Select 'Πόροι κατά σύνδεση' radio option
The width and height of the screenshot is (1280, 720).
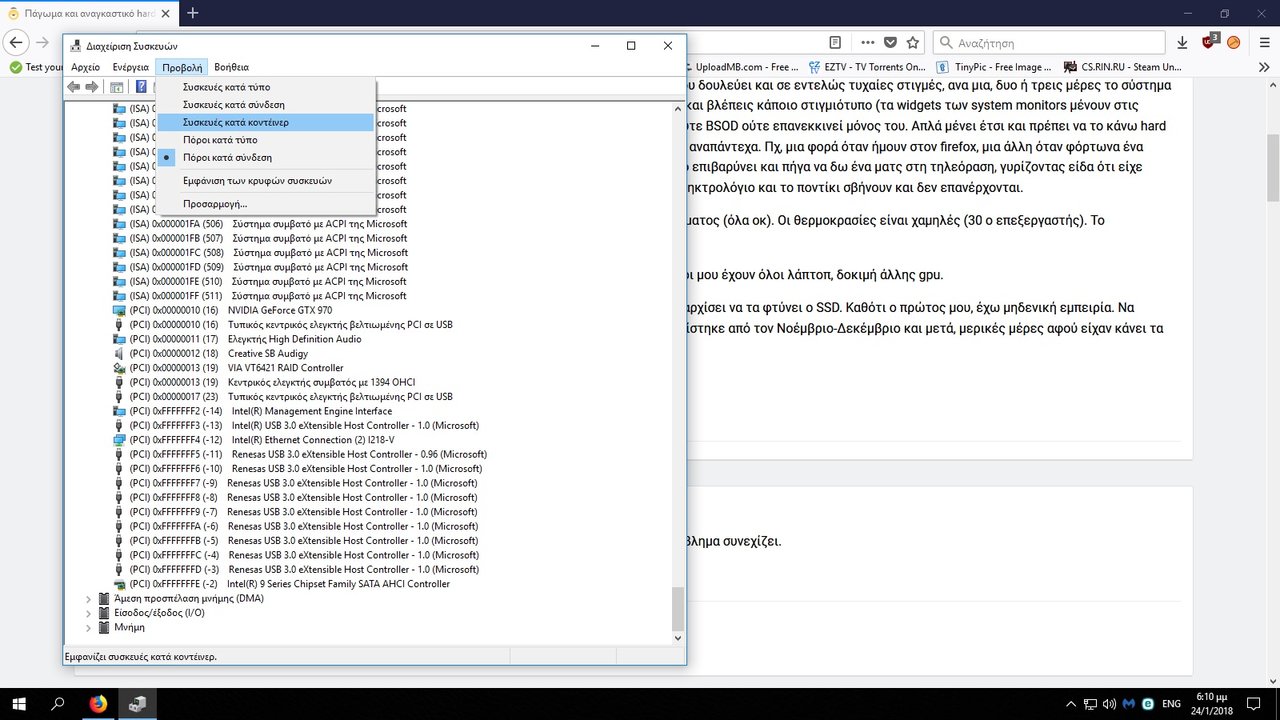[x=227, y=158]
